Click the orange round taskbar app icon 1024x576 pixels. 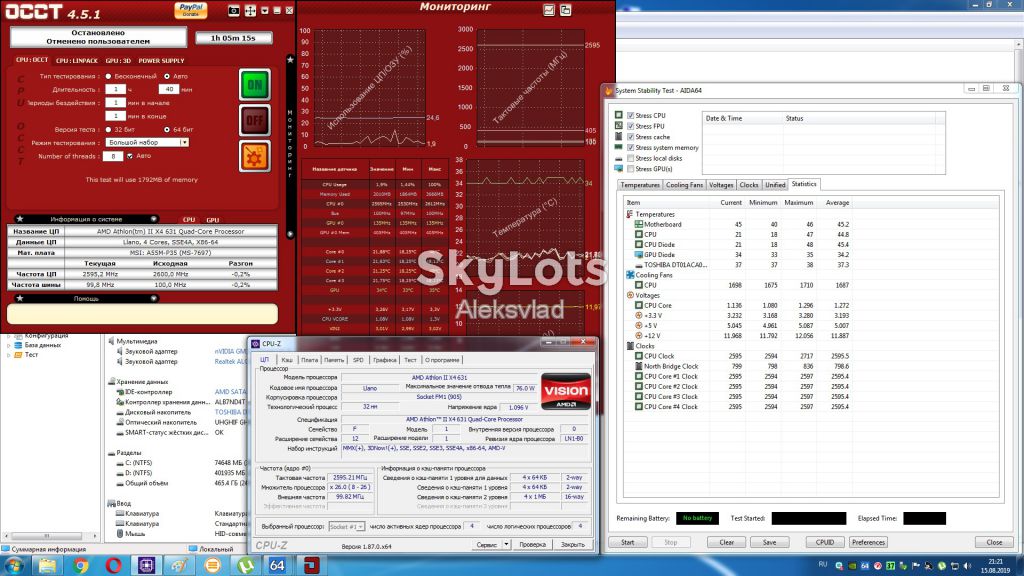tap(212, 565)
